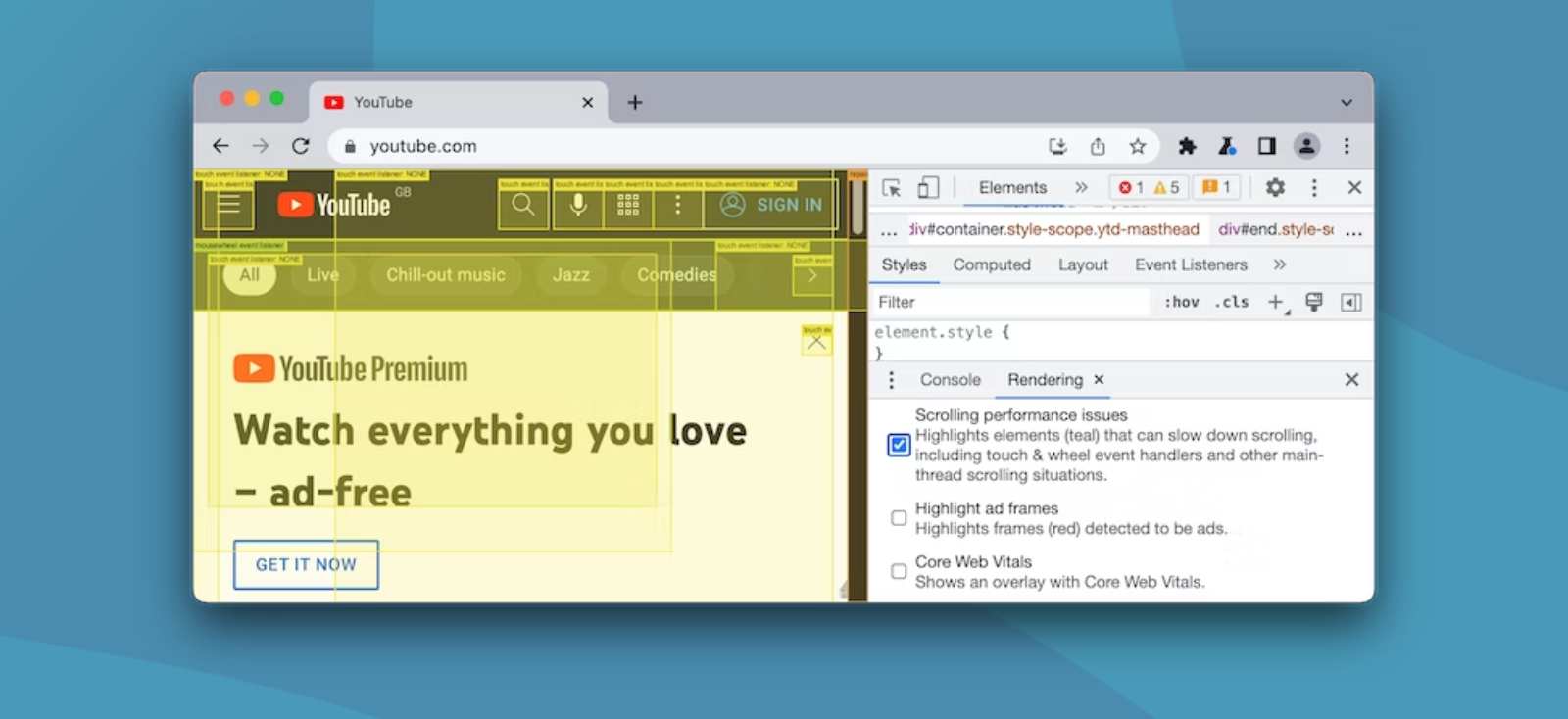Open the Chrome profile avatar
The image size is (1568, 719).
click(x=1306, y=146)
